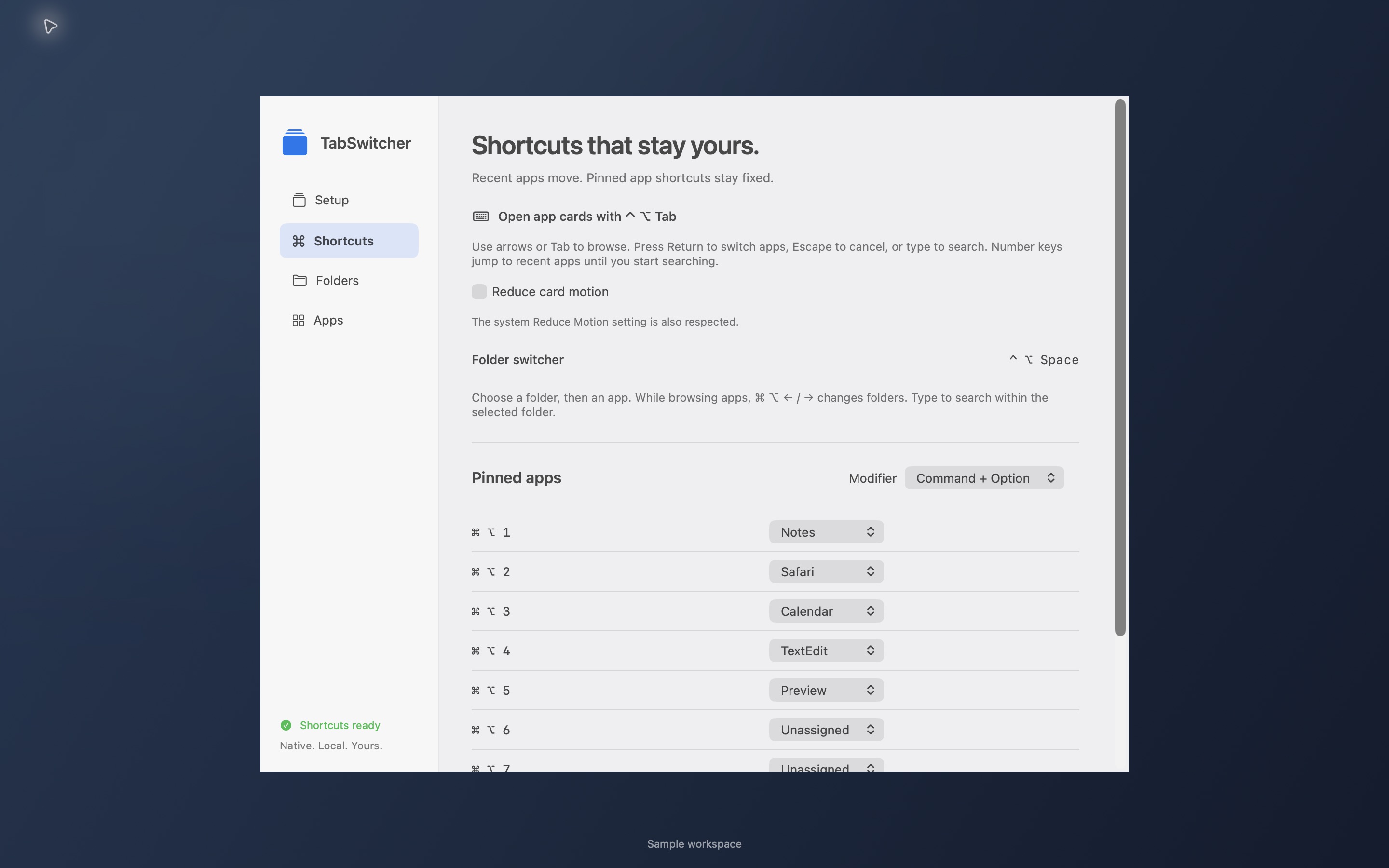
Task: Click the Sample workspace caption
Action: 694,844
